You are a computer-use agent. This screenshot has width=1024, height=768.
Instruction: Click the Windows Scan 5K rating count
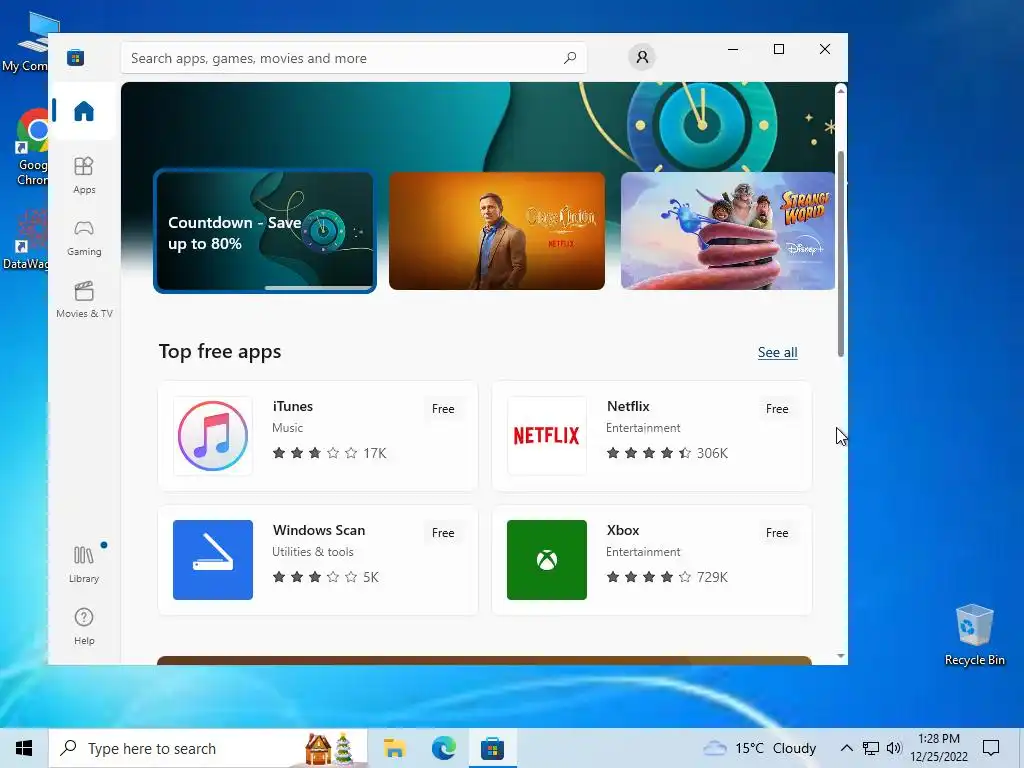371,577
